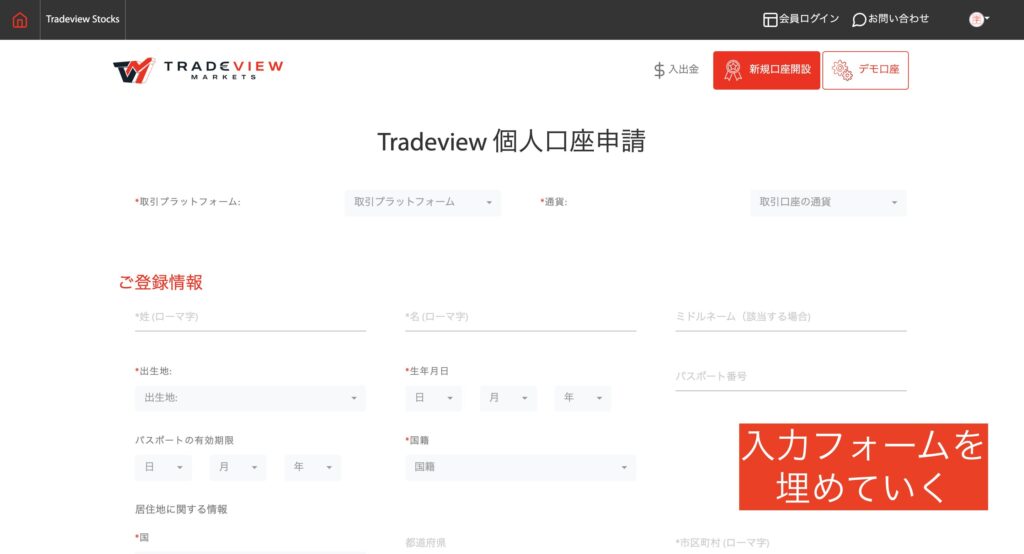
Task: Click the デモ口座 demo account button
Action: click(865, 70)
